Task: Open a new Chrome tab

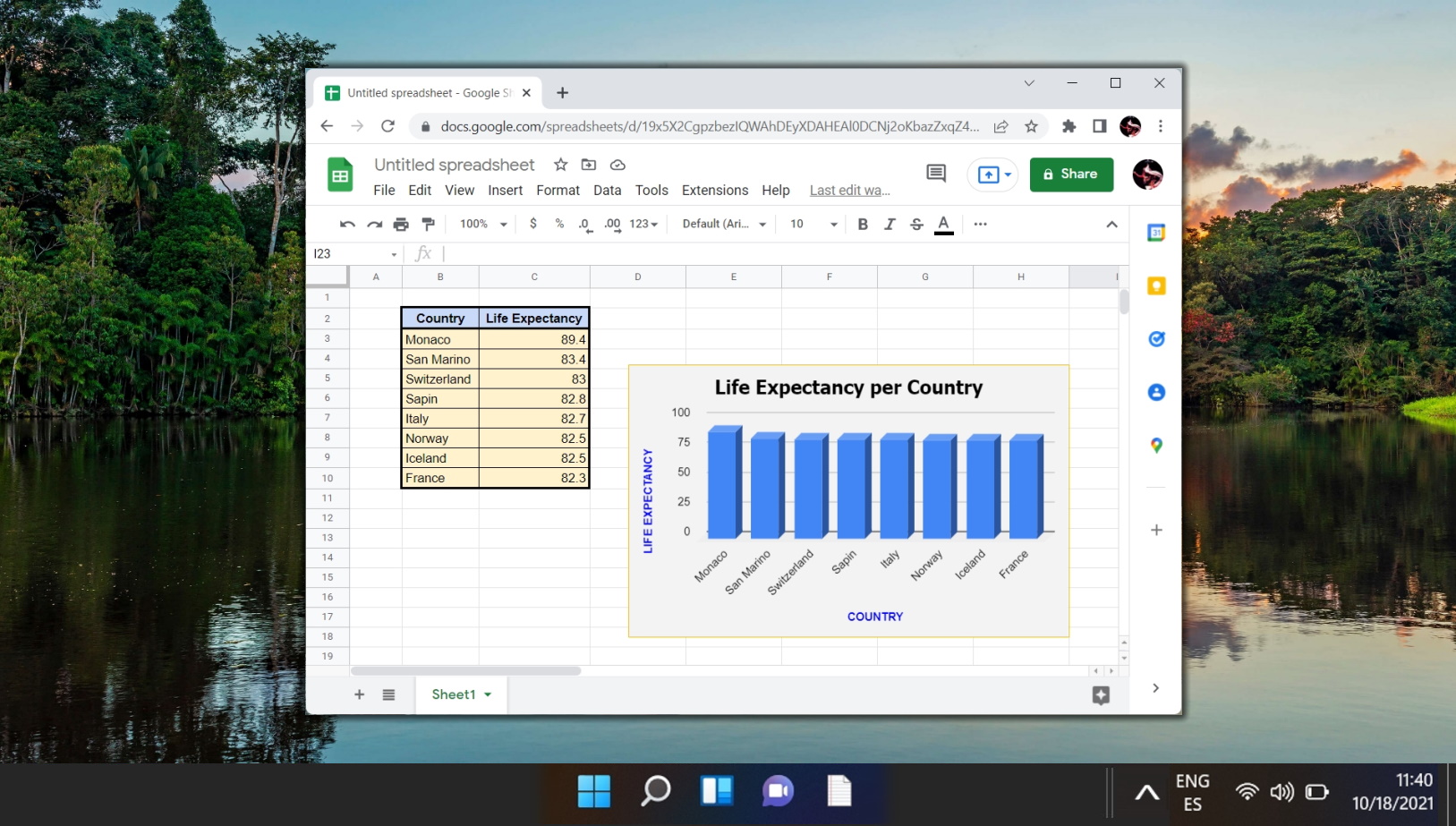Action: click(x=562, y=93)
